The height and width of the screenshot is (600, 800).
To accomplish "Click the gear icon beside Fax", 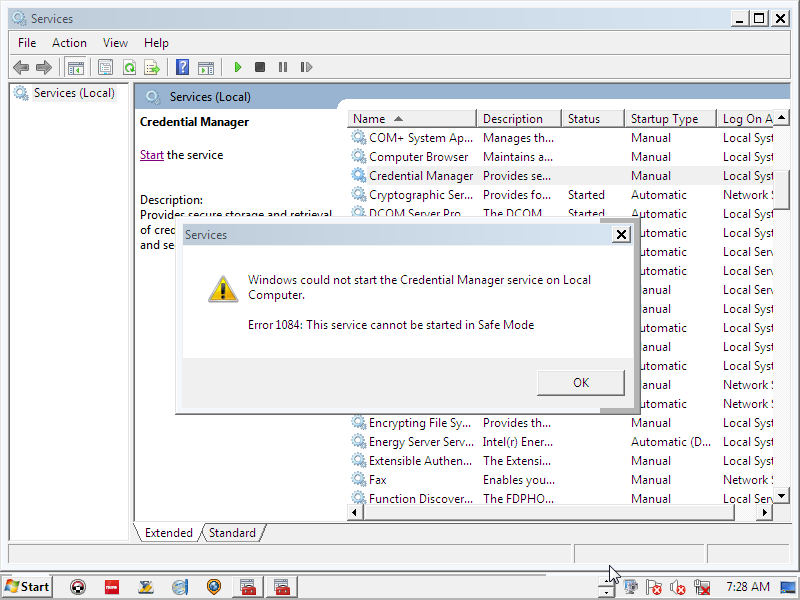I will pyautogui.click(x=359, y=479).
